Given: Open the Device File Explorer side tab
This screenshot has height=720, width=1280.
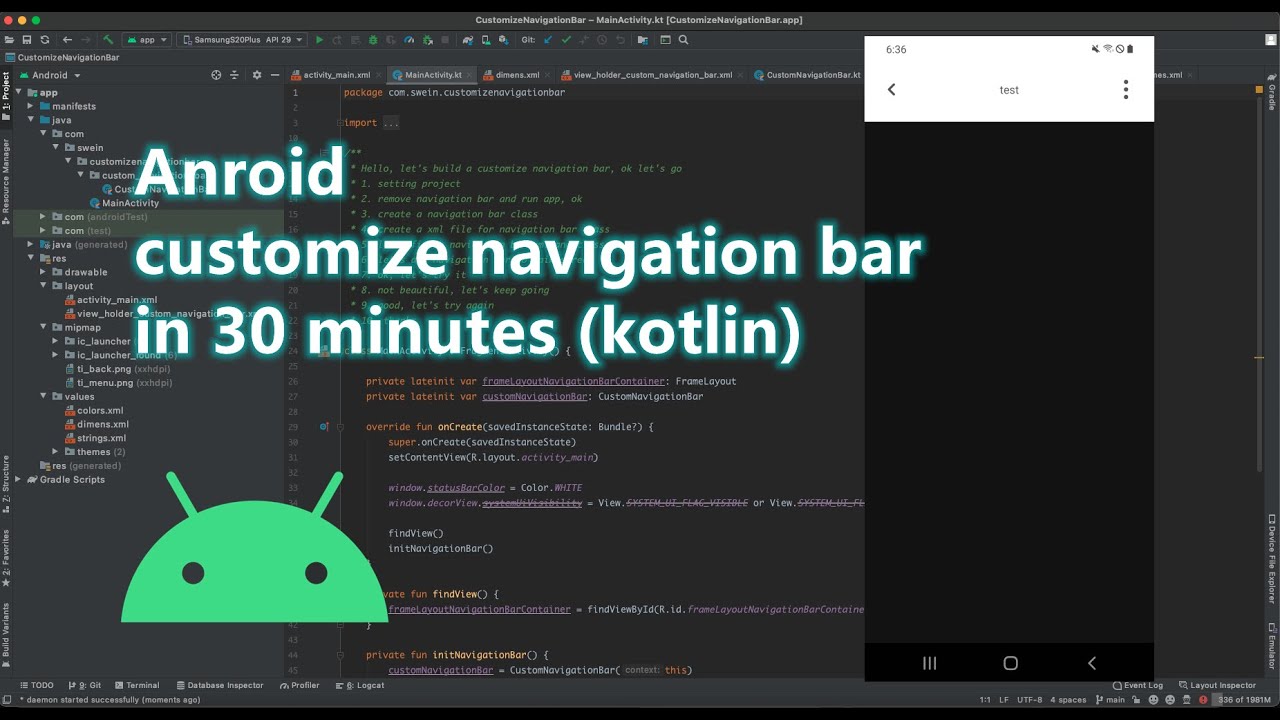Looking at the screenshot, I should pos(1272,558).
